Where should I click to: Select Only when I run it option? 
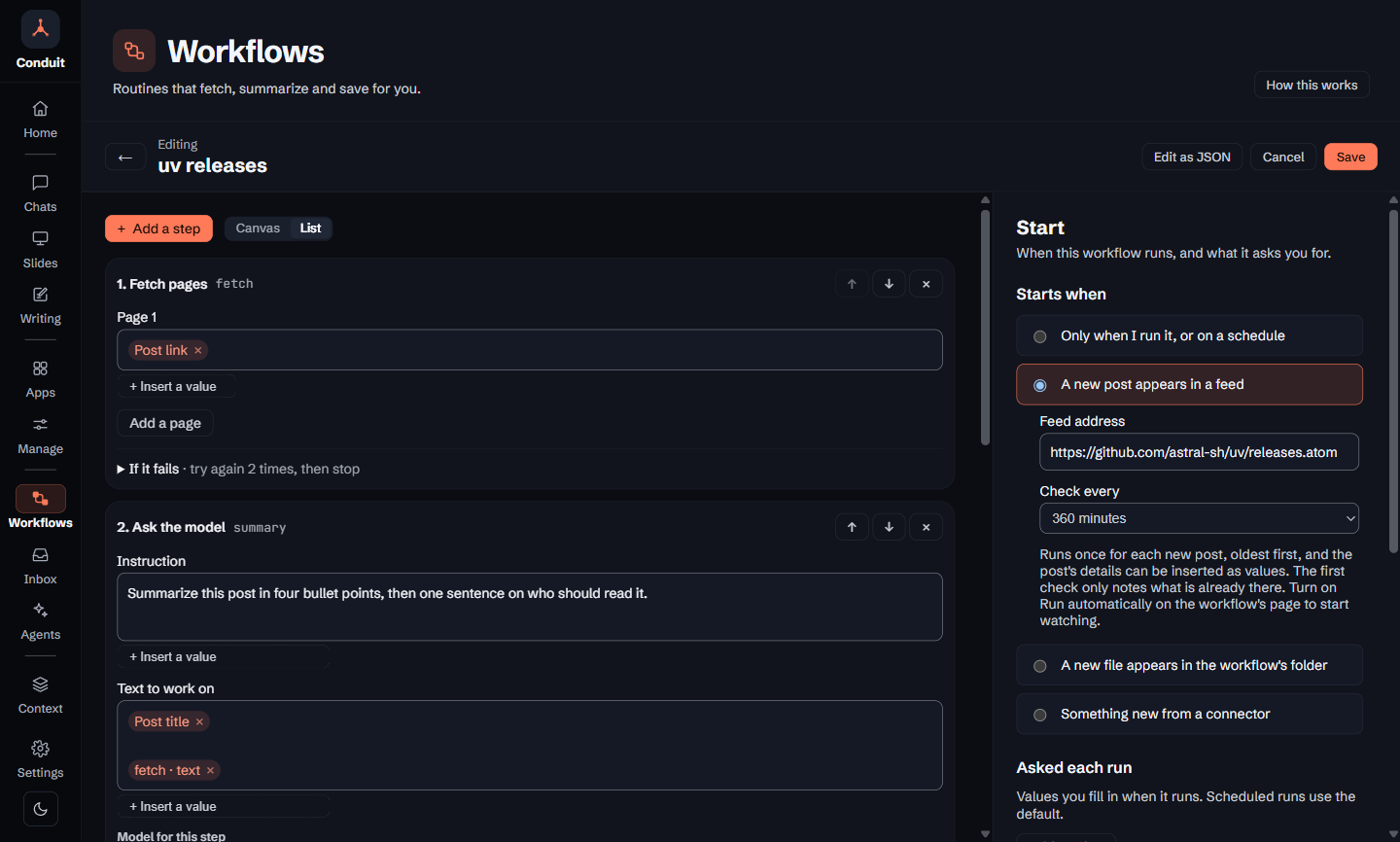click(x=1189, y=336)
